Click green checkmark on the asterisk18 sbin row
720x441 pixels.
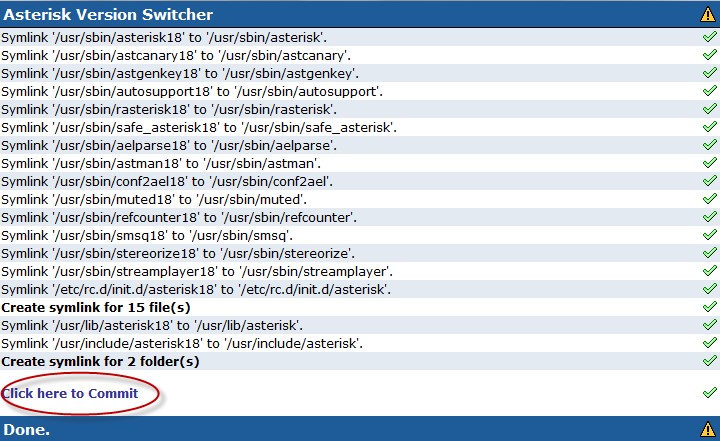pyautogui.click(x=710, y=37)
